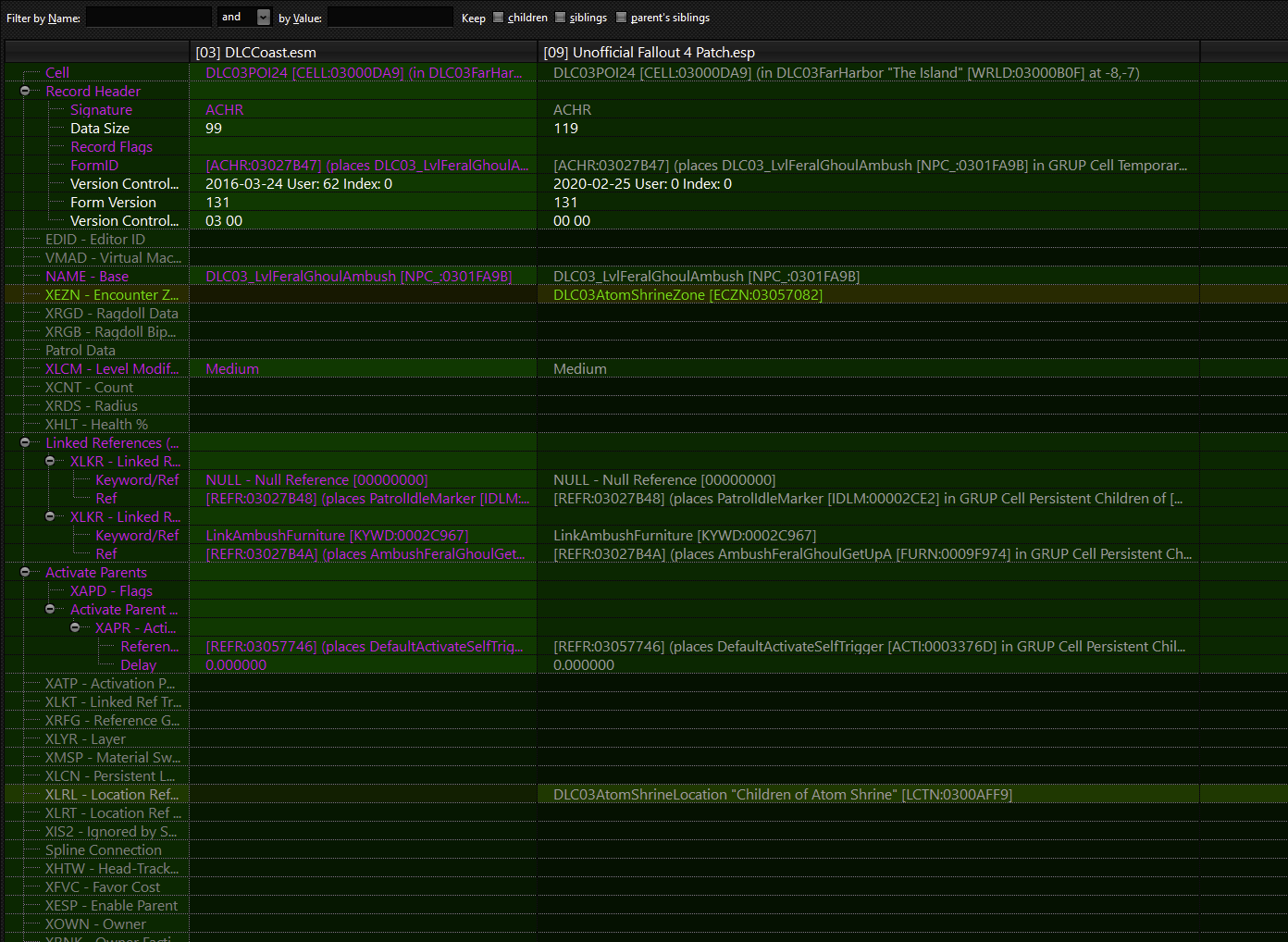The image size is (1288, 942).
Task: Select the Data Size row
Action: (100, 128)
